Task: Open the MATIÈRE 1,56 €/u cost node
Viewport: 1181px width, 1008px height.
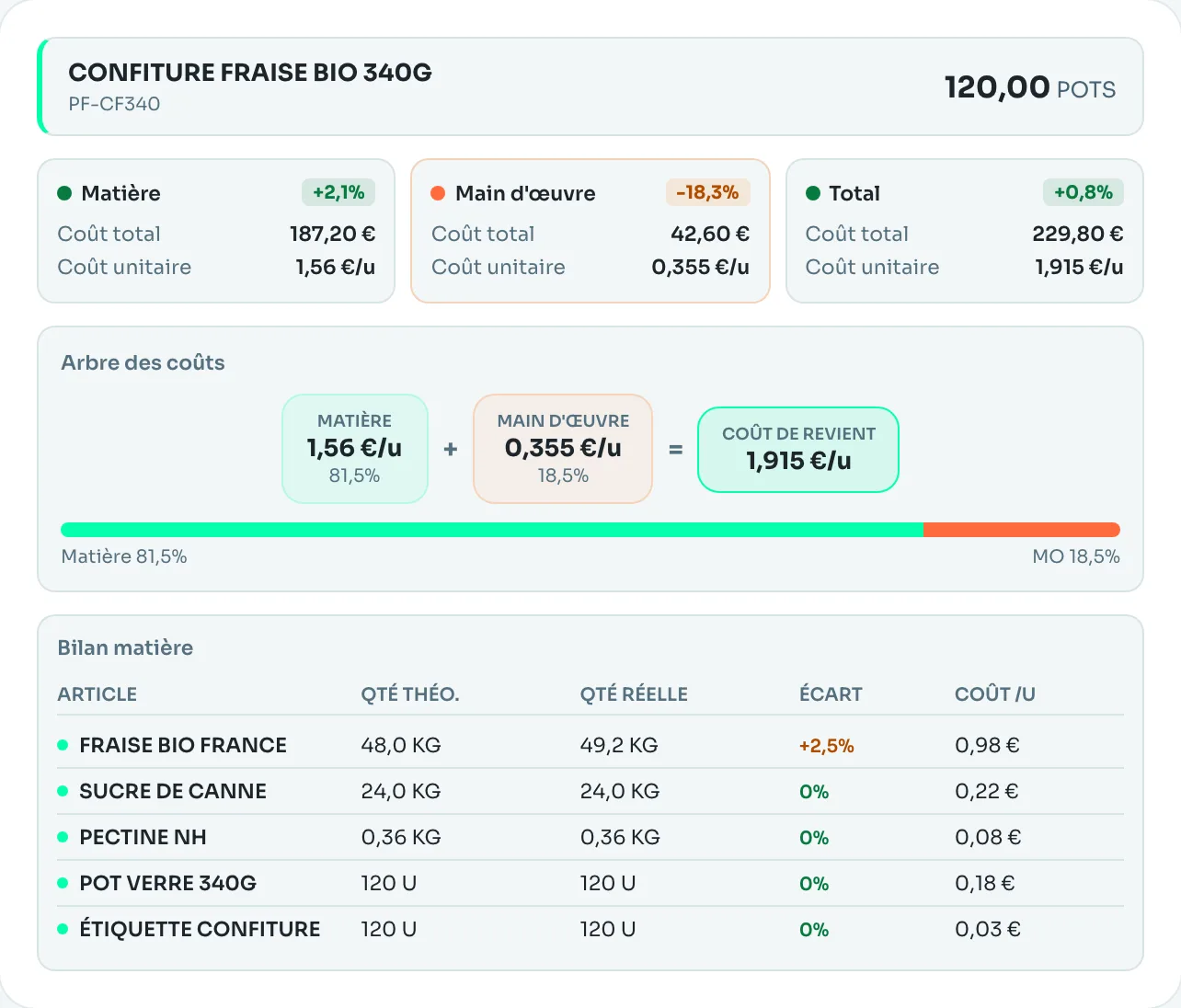Action: (355, 449)
